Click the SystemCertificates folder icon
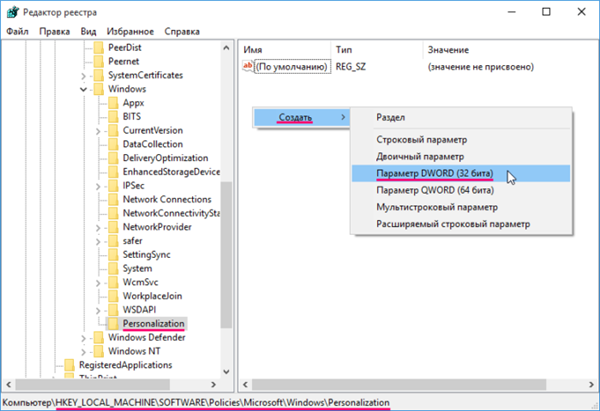The width and height of the screenshot is (600, 411). tap(99, 75)
